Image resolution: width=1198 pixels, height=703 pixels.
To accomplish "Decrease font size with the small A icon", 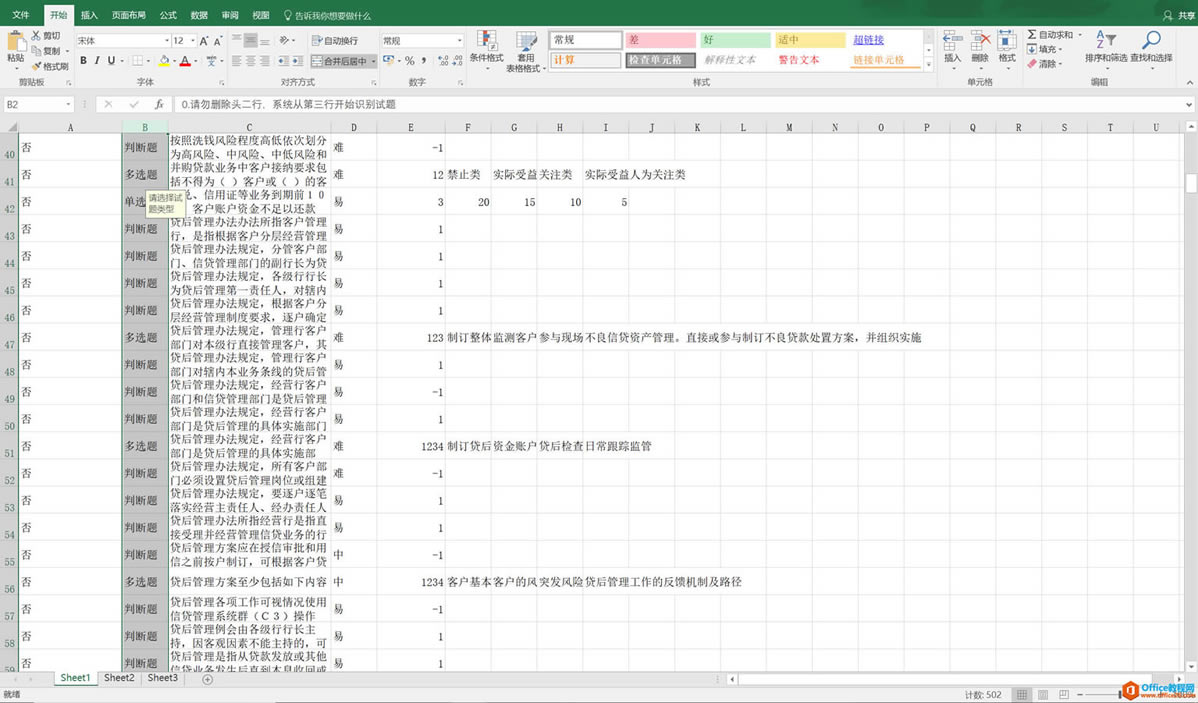I will 219,40.
